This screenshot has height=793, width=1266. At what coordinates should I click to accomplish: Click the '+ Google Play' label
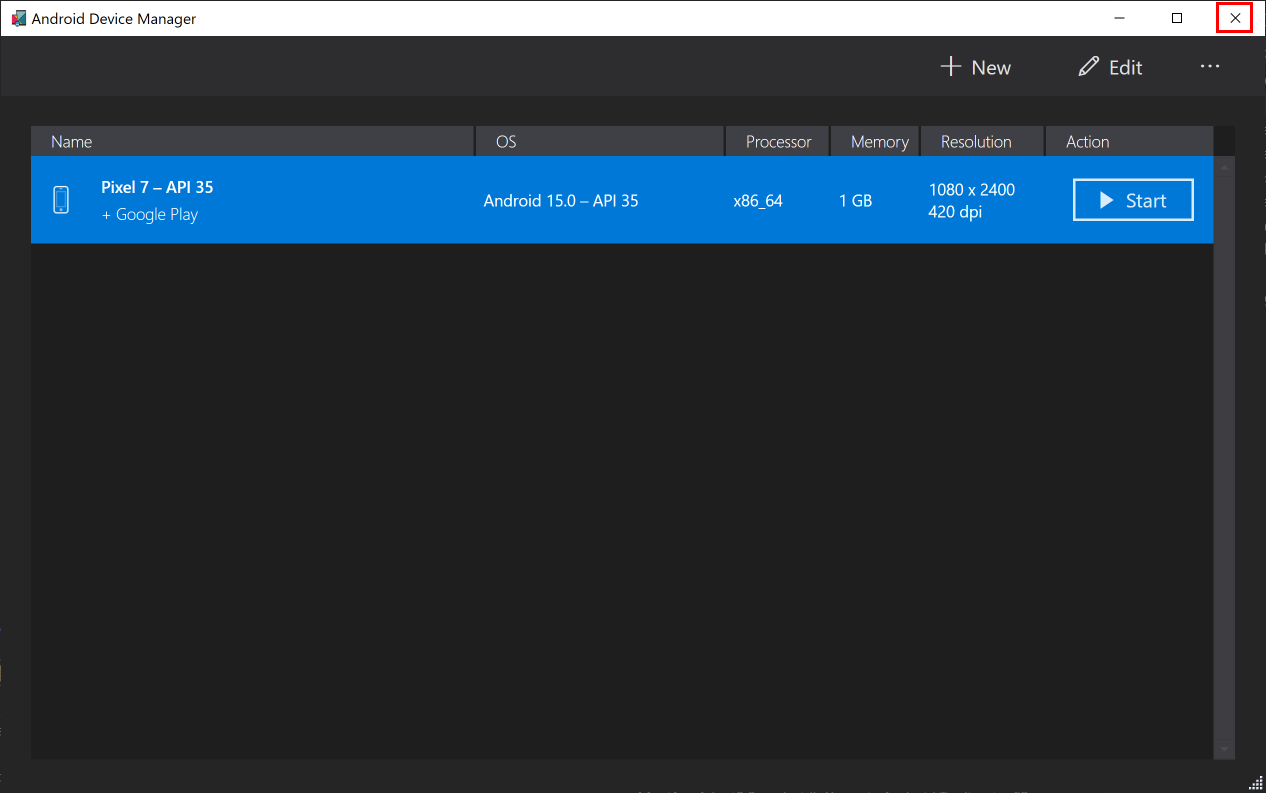click(x=150, y=214)
